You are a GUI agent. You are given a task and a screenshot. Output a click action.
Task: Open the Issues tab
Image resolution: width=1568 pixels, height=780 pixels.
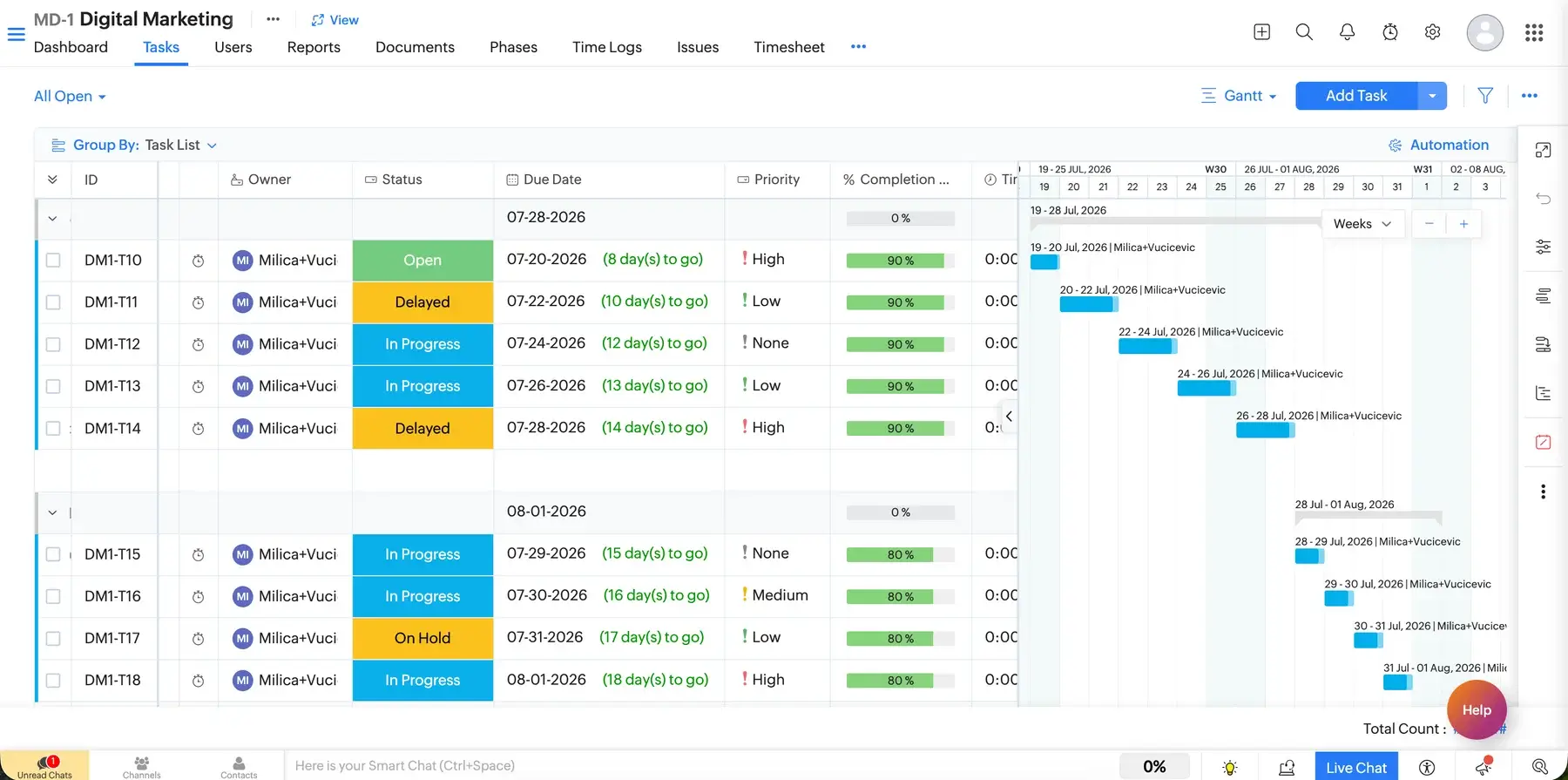click(x=698, y=47)
